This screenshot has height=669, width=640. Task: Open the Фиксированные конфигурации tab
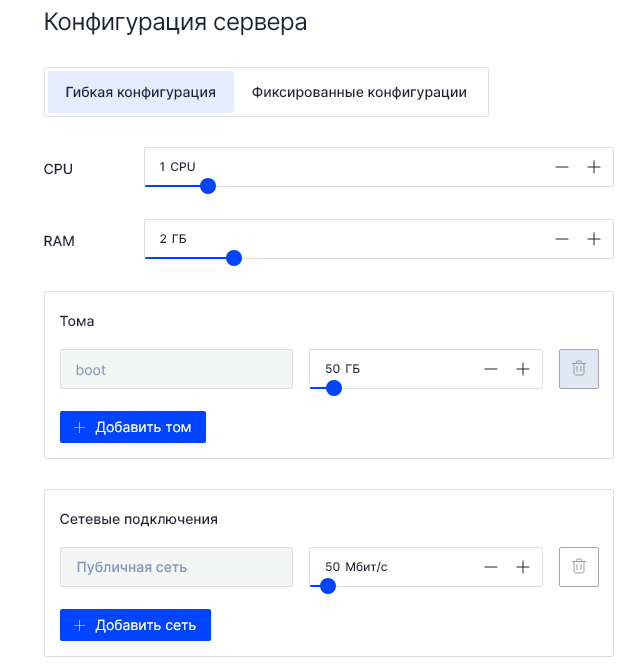359,92
